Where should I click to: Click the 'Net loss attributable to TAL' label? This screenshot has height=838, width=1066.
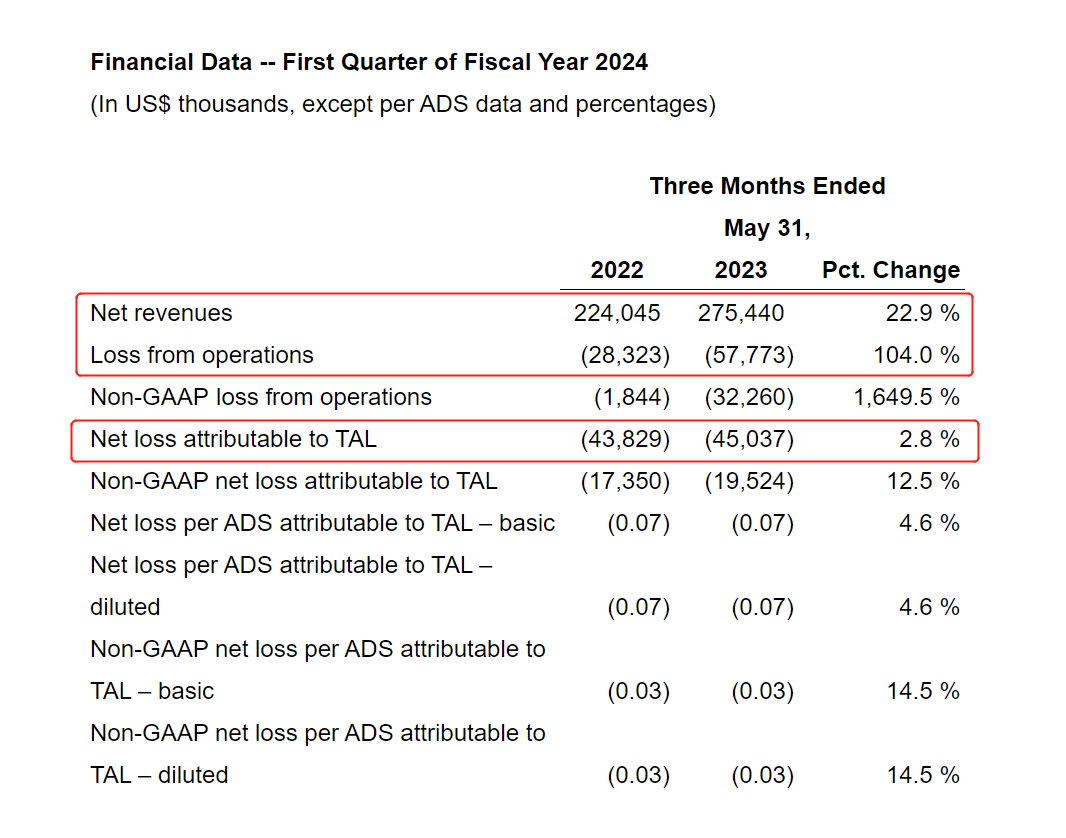point(233,439)
